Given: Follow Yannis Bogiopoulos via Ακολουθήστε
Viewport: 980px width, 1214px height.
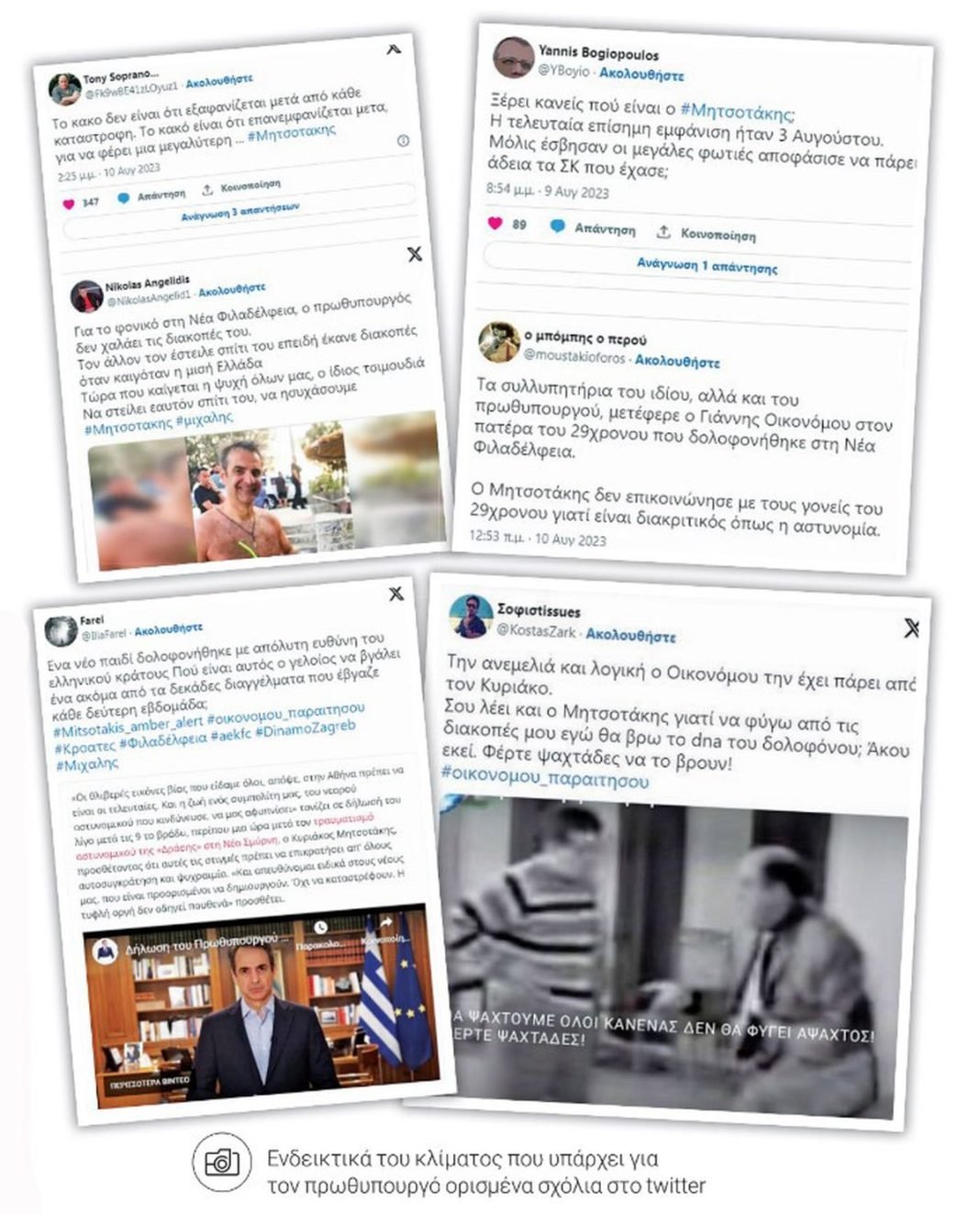Looking at the screenshot, I should [641, 74].
